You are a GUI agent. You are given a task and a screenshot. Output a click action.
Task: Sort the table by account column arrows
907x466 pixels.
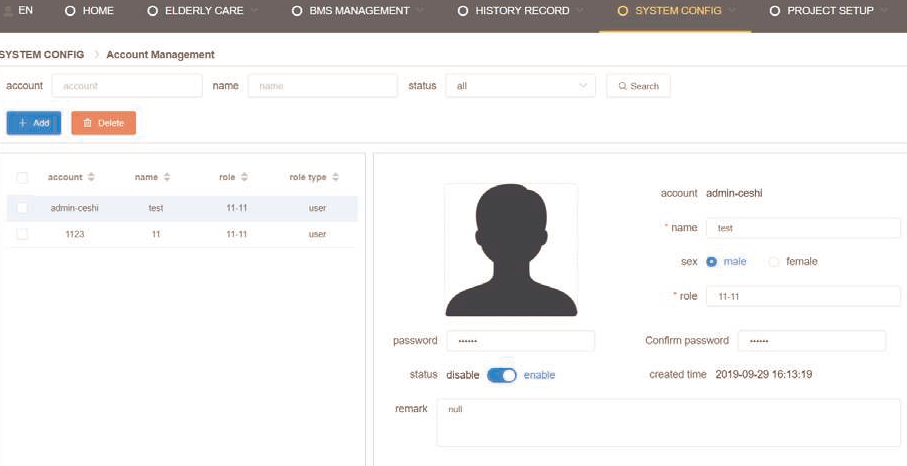[x=91, y=177]
